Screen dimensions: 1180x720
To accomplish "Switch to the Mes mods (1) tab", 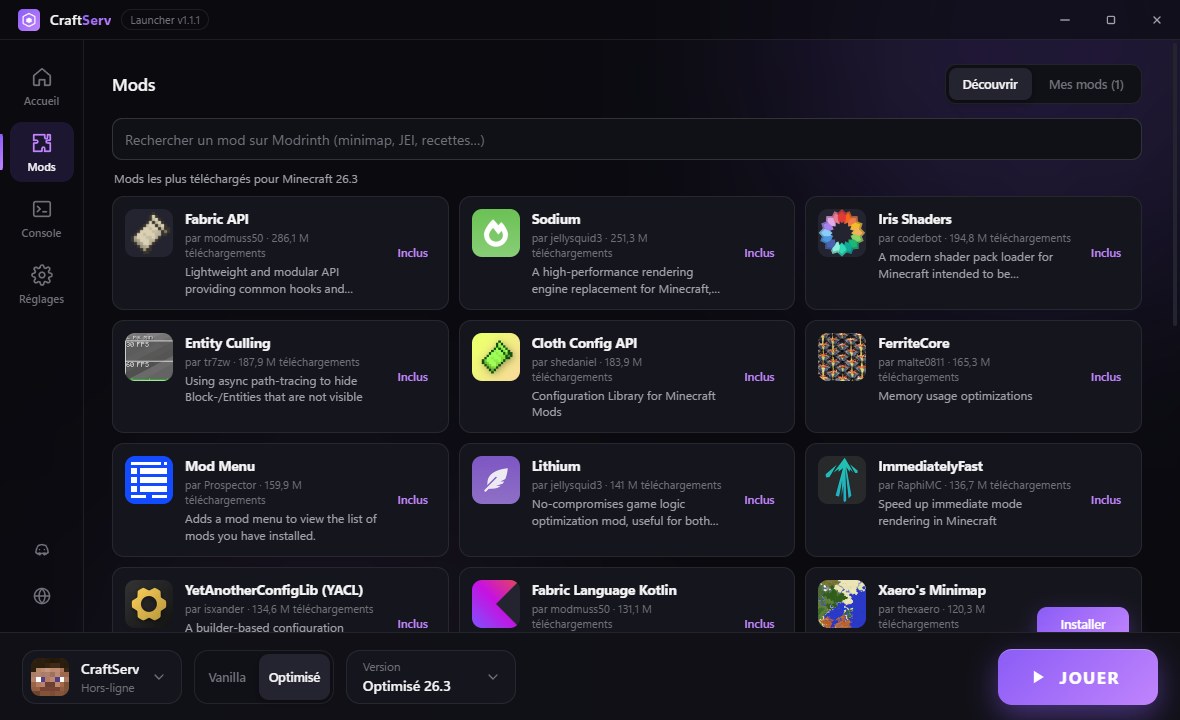I will coord(1086,84).
